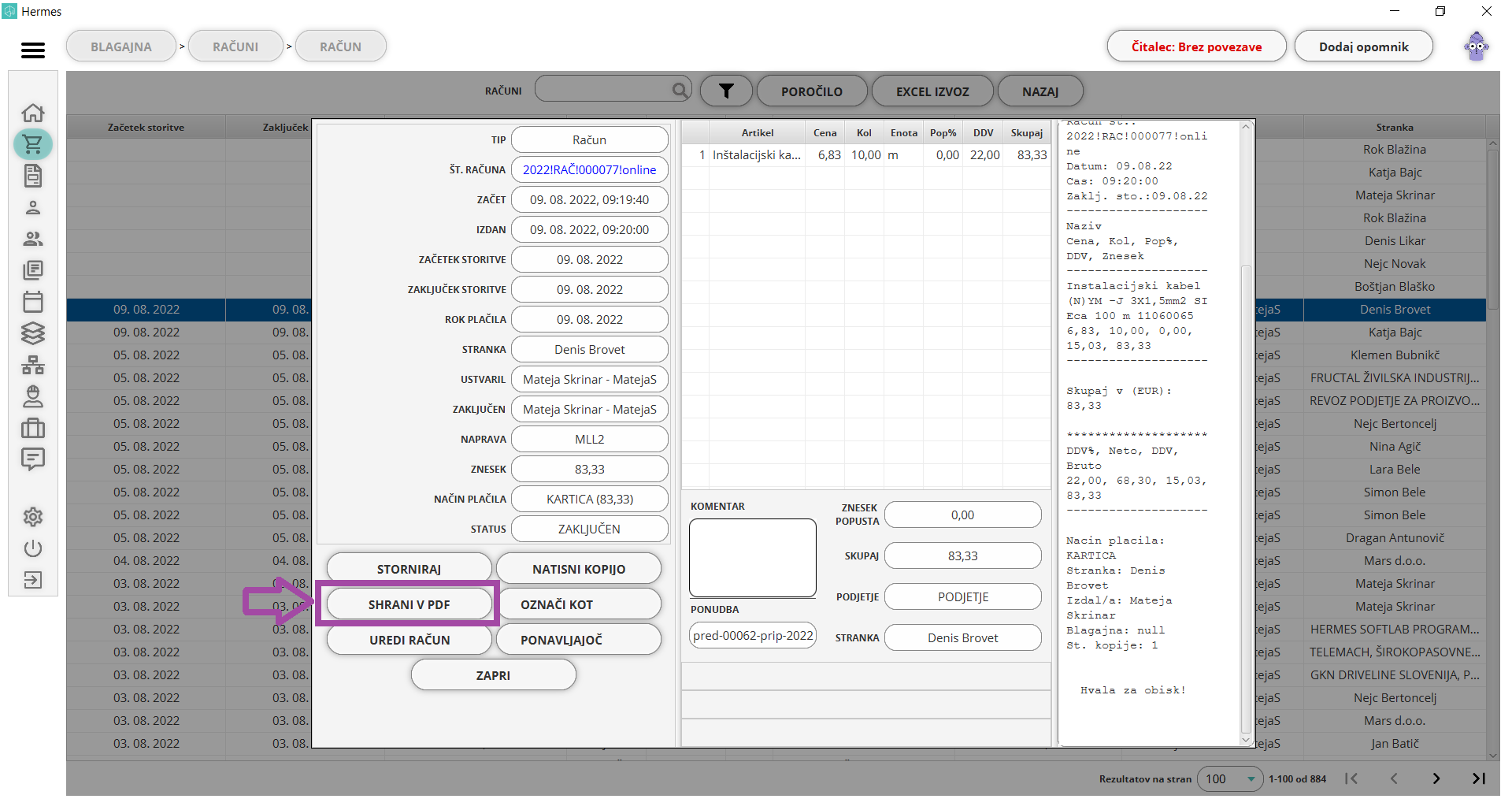Screen dimensions: 1512x810
Task: Click PODJETJE button
Action: 963,596
